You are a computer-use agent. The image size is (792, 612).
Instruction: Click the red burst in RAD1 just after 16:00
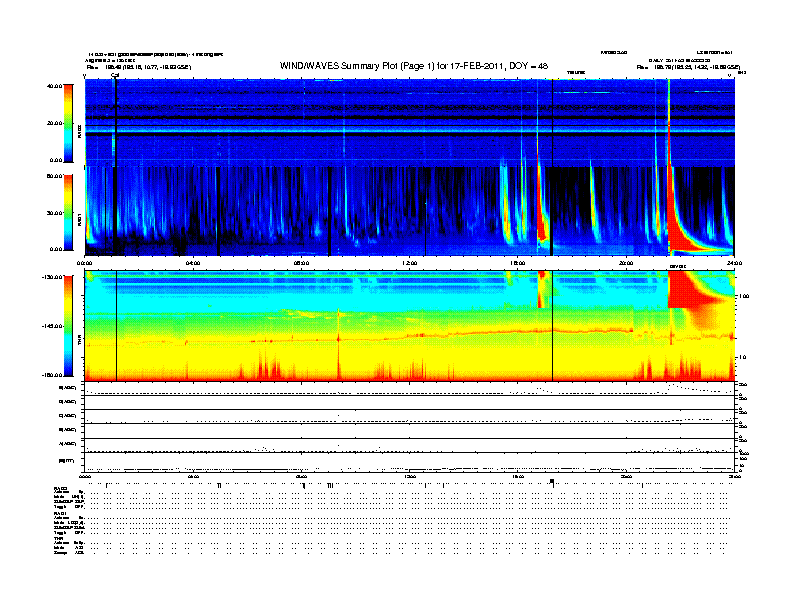(x=542, y=212)
